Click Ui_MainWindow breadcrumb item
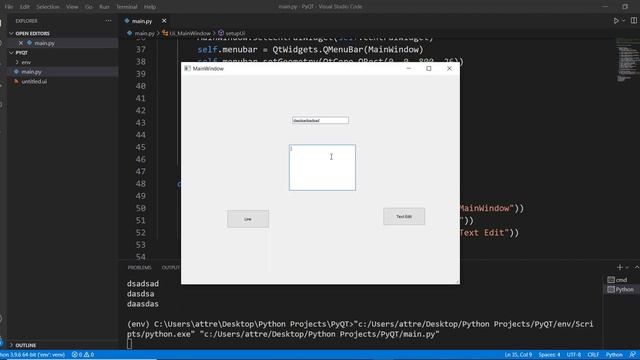 point(190,33)
